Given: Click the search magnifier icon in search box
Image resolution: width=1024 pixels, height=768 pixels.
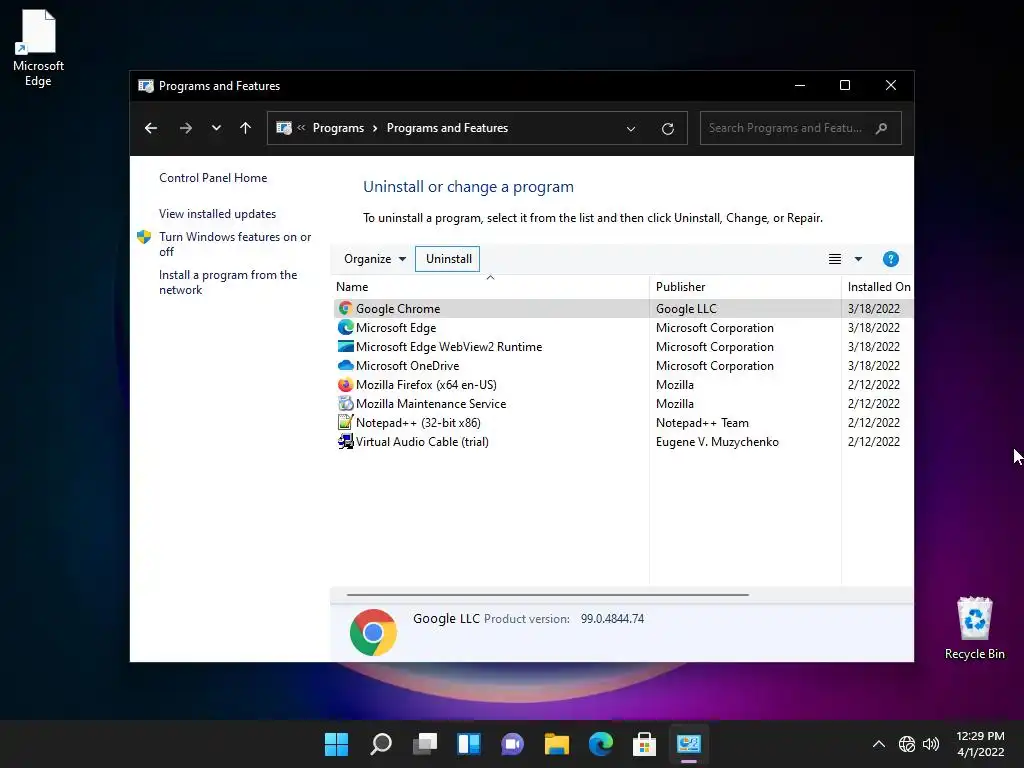Looking at the screenshot, I should pyautogui.click(x=882, y=128).
